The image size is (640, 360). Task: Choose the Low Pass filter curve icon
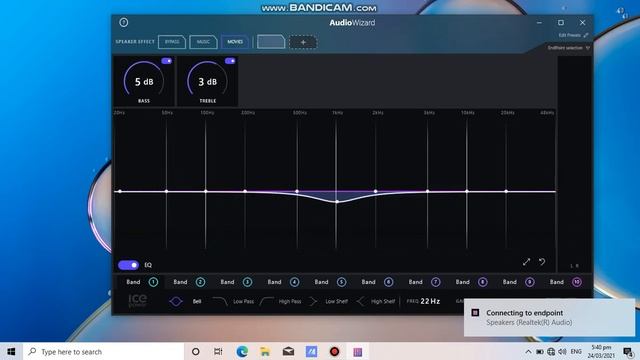[220, 302]
